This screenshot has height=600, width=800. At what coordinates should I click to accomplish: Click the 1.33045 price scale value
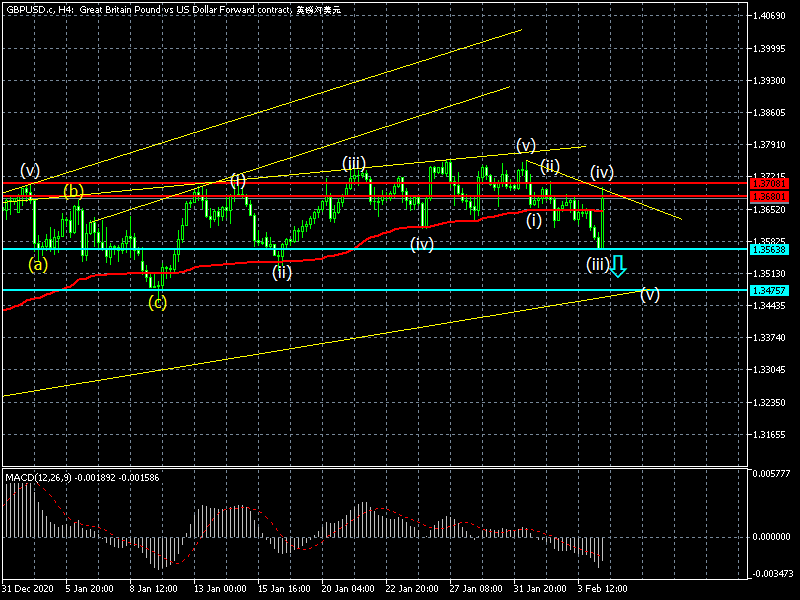point(769,370)
